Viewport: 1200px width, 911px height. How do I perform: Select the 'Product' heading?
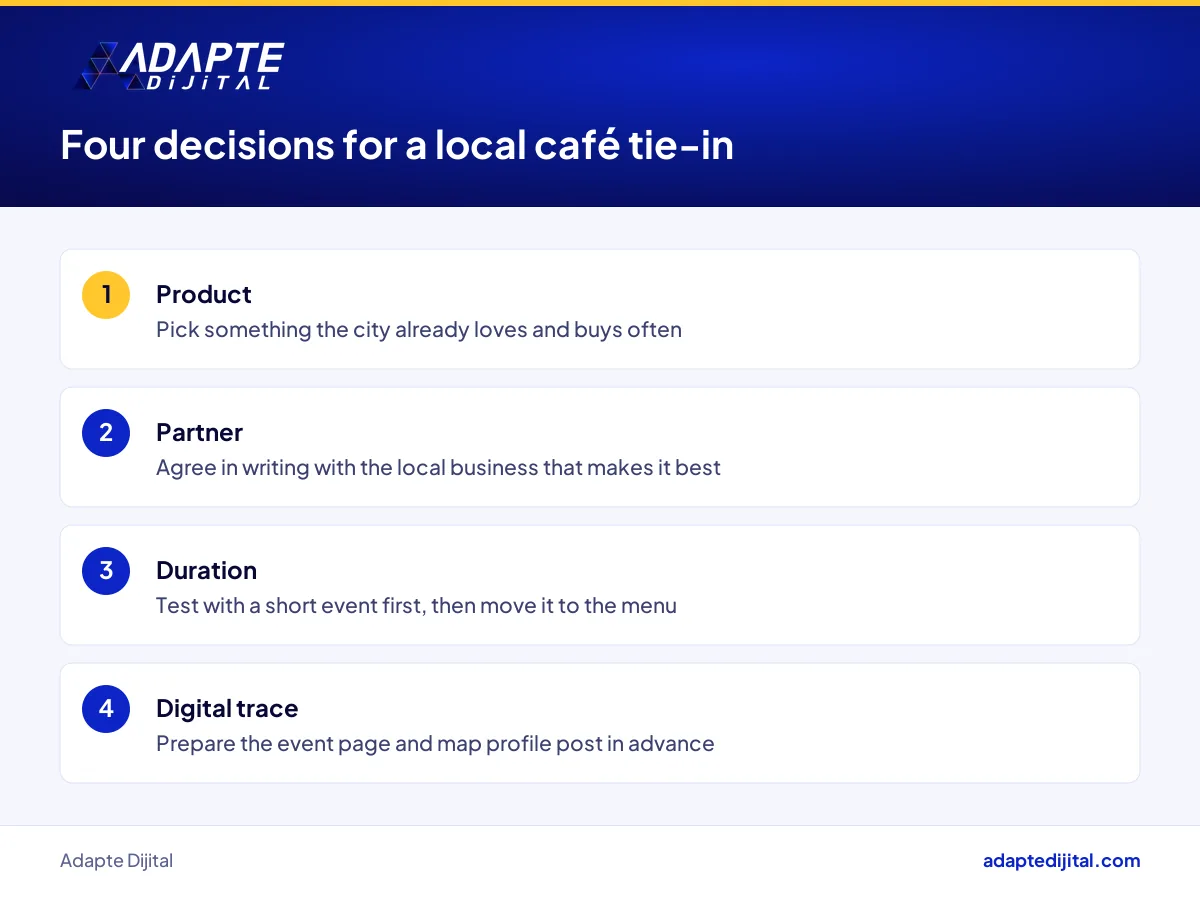(204, 294)
